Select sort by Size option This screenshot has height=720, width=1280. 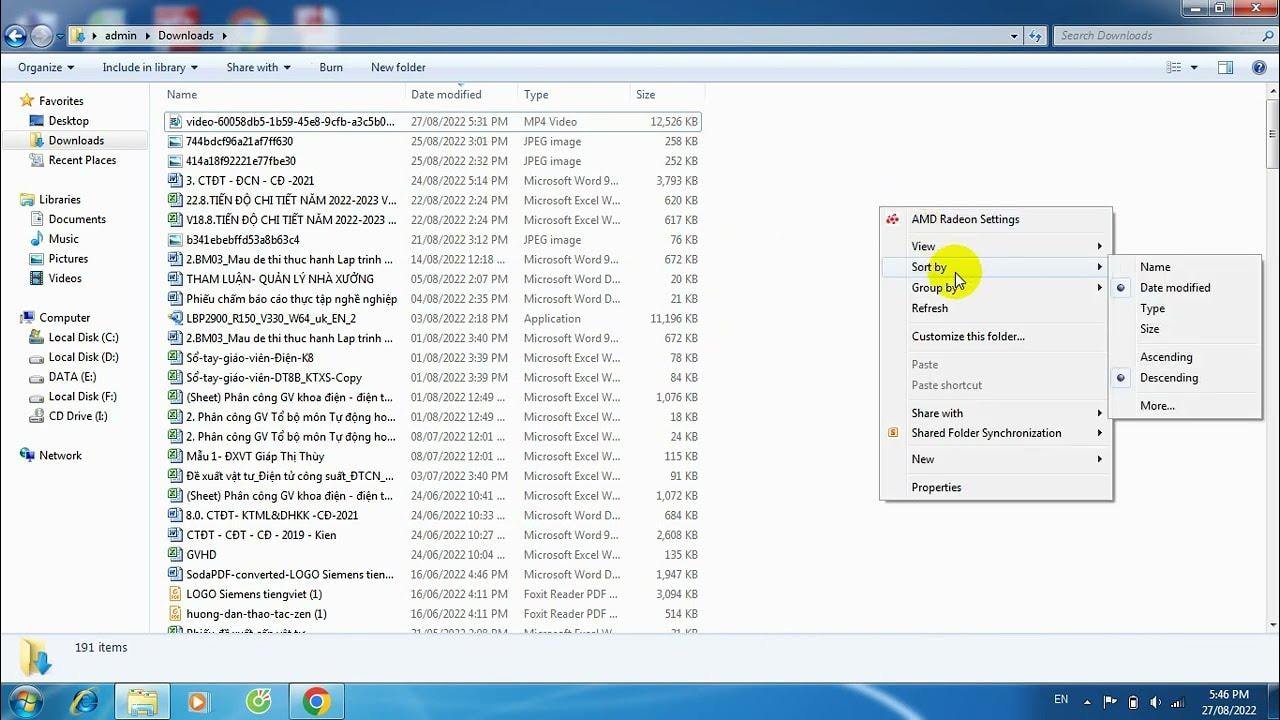click(x=1150, y=329)
